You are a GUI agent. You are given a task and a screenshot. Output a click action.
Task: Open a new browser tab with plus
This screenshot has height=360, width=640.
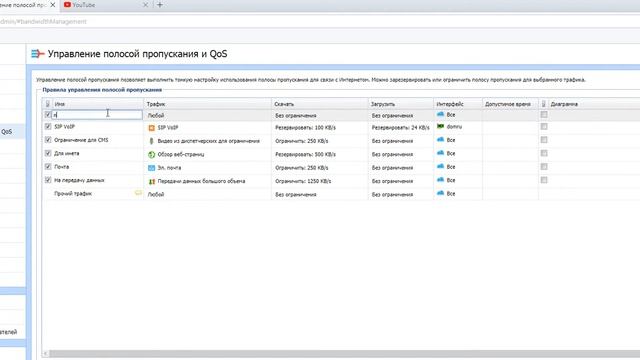point(160,5)
